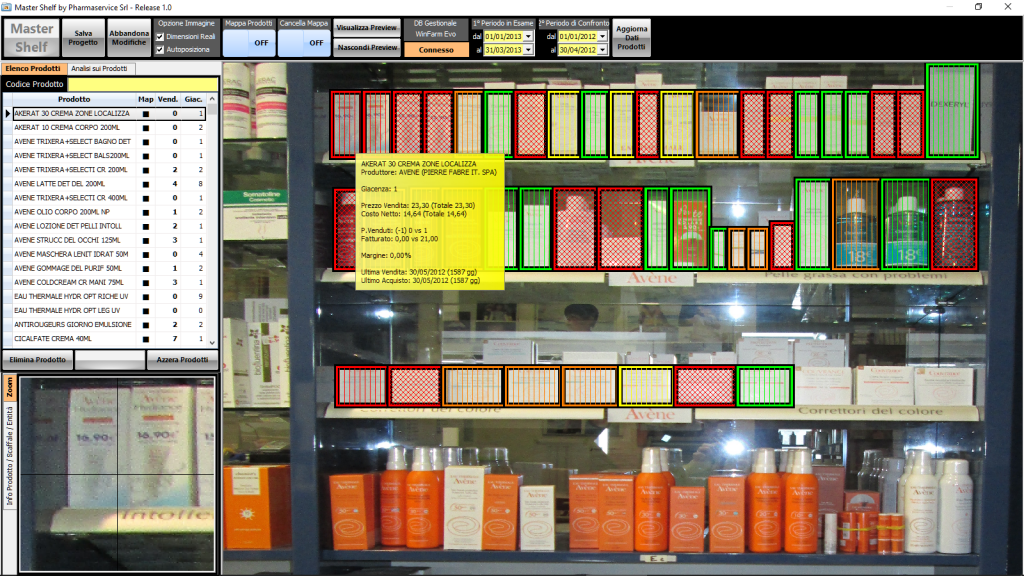Image resolution: width=1024 pixels, height=576 pixels.
Task: Select AVENE TRIXERA+SELECT BALS200ML product
Action: pos(104,155)
